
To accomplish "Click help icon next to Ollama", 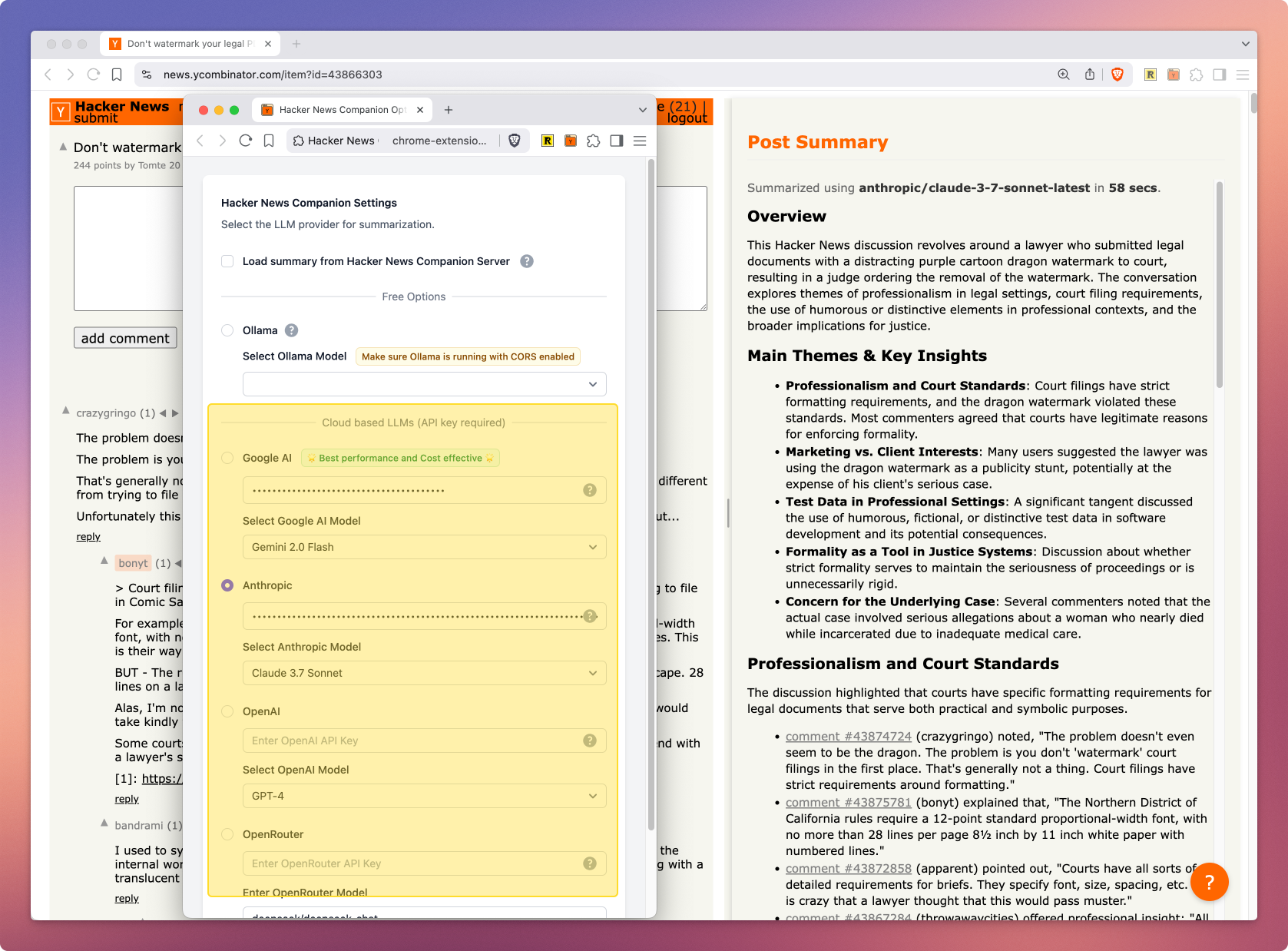I will coord(292,330).
